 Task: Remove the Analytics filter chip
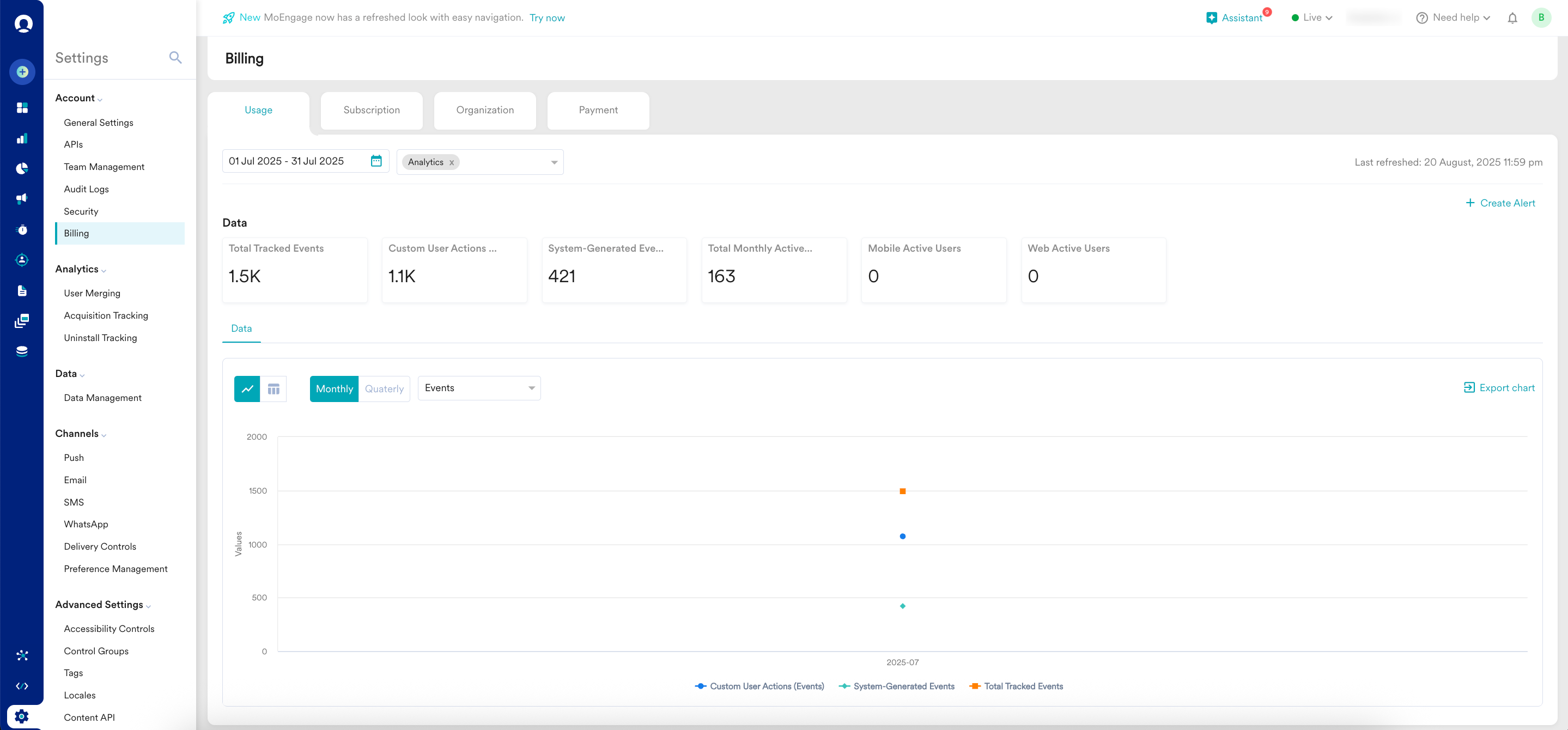(x=452, y=162)
